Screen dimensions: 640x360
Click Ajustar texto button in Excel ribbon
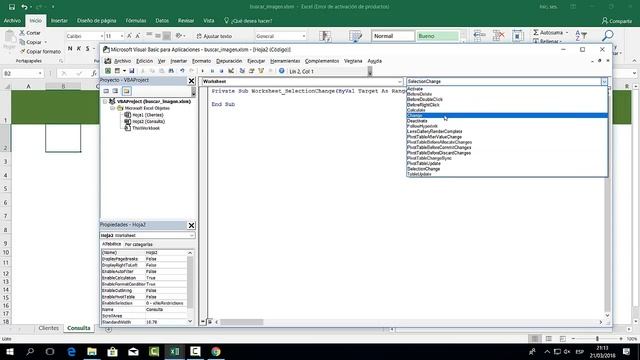click(x=214, y=36)
